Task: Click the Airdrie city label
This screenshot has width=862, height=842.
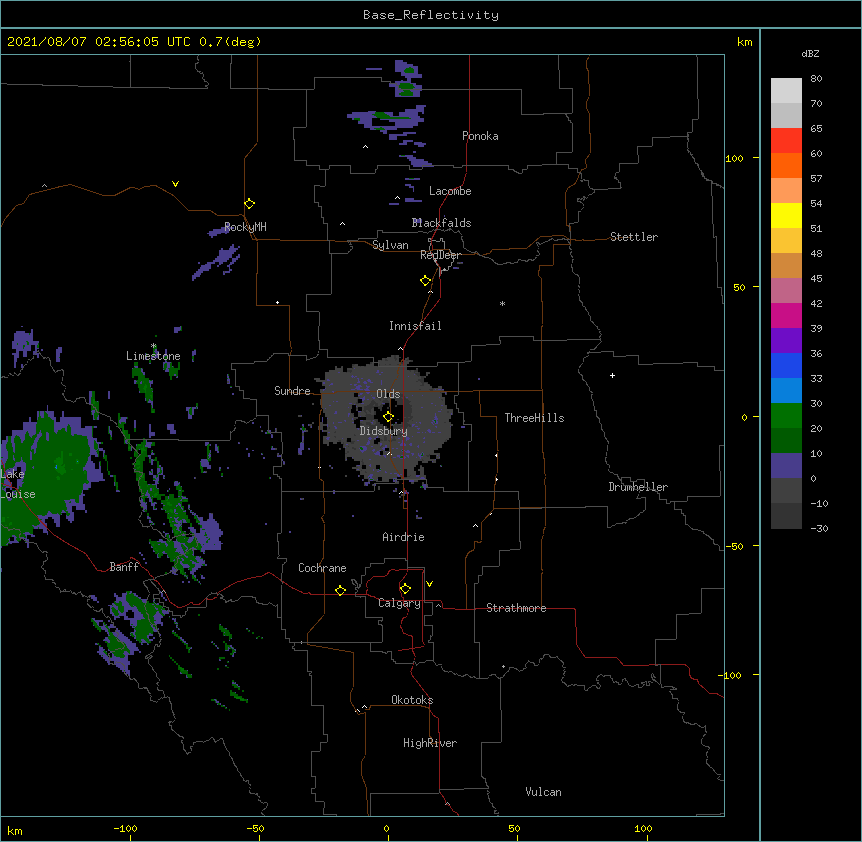Action: pyautogui.click(x=404, y=537)
